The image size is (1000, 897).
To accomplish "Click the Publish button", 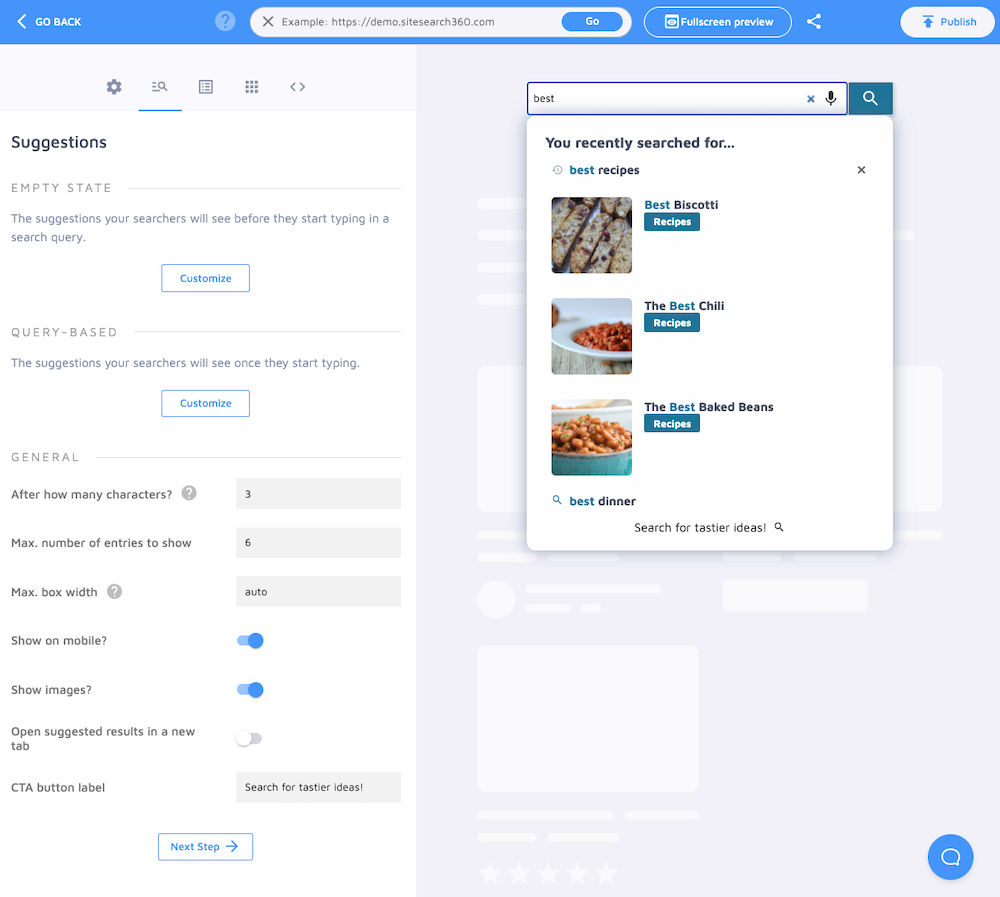I will pyautogui.click(x=946, y=21).
